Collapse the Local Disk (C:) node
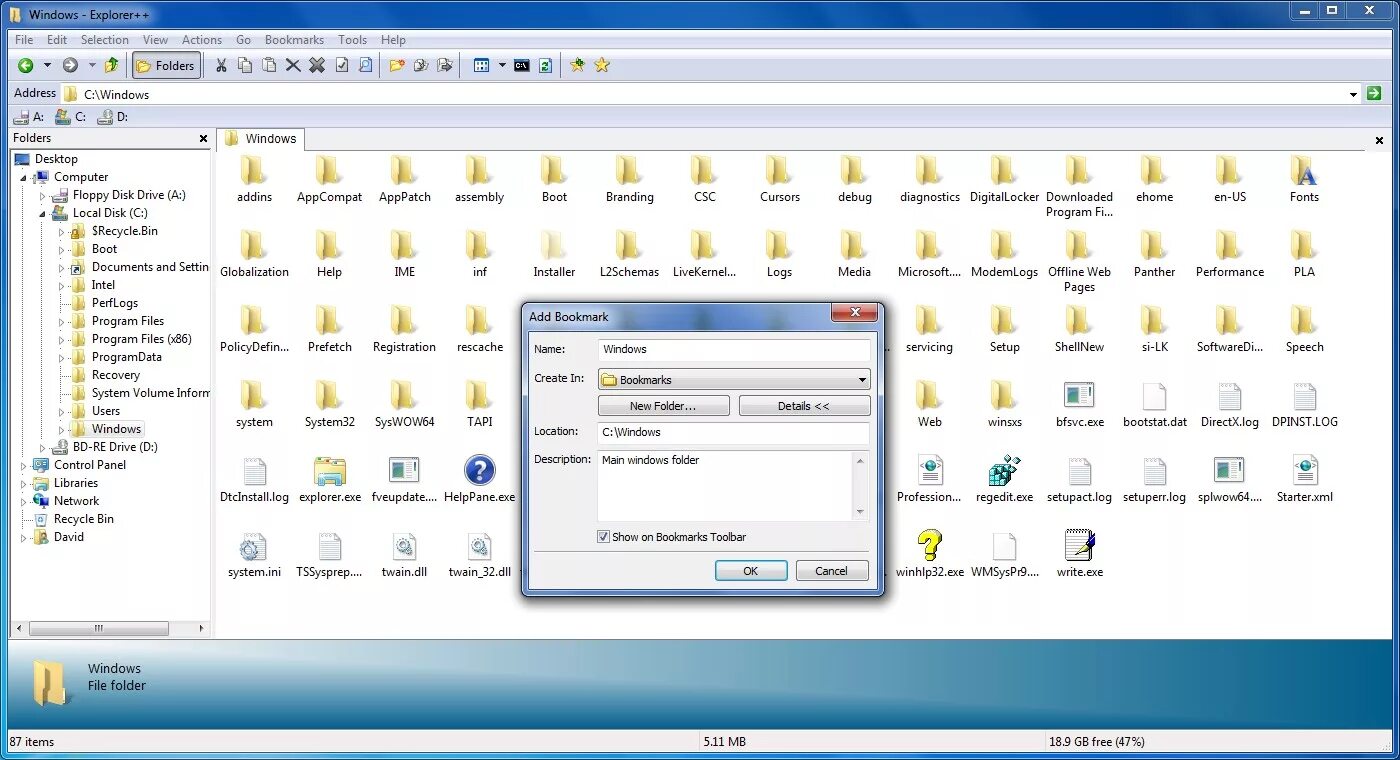 [x=43, y=213]
